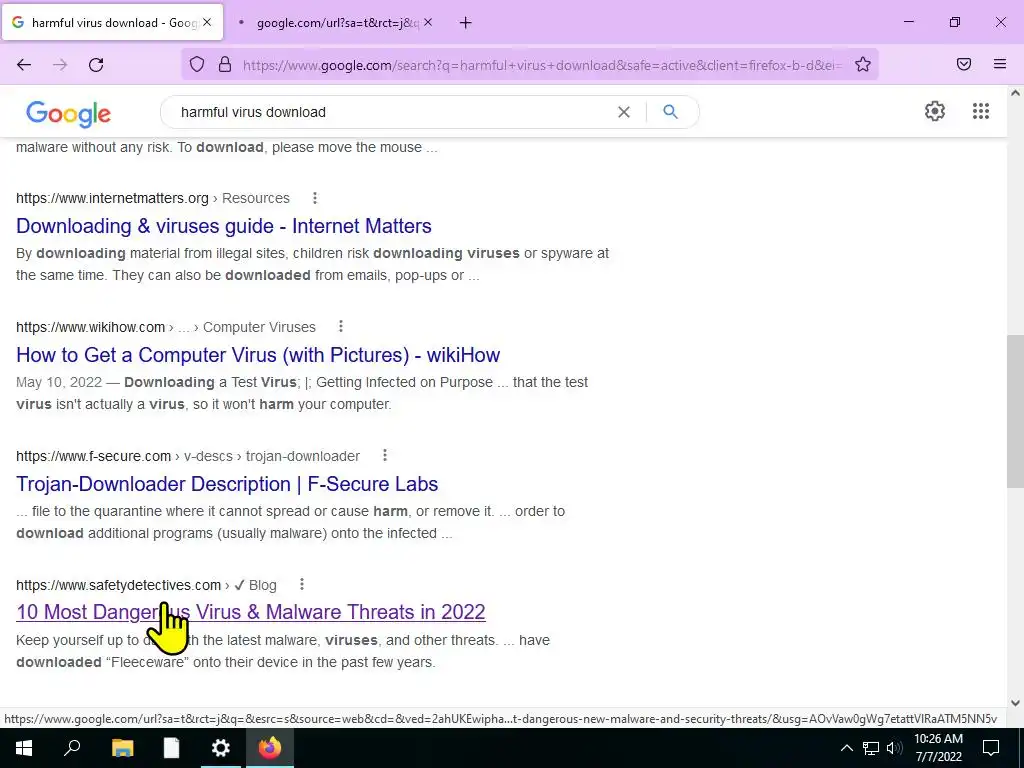Viewport: 1024px width, 768px height.
Task: Open 'How to Get a Computer Virus' wikiHow link
Action: [x=258, y=355]
